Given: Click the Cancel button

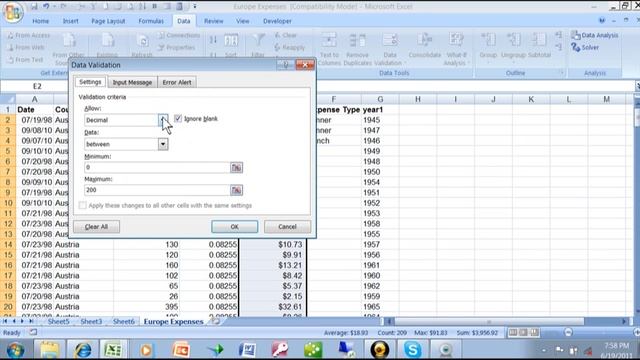Looking at the screenshot, I should pos(287,227).
